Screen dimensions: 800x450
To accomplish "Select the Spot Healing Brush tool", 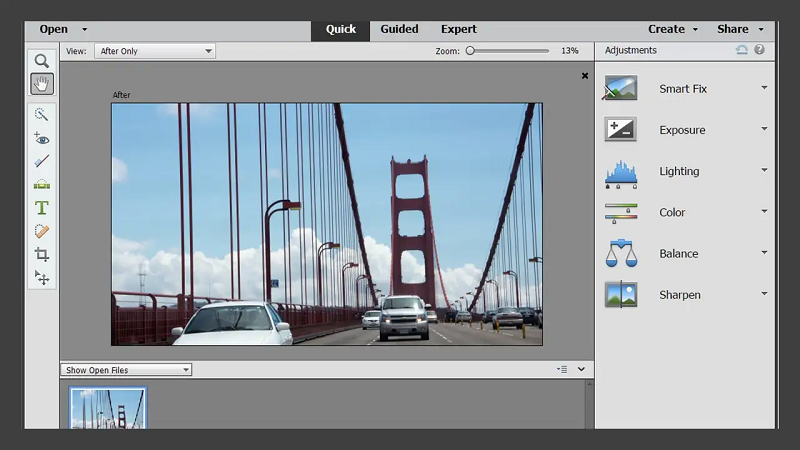I will click(41, 231).
